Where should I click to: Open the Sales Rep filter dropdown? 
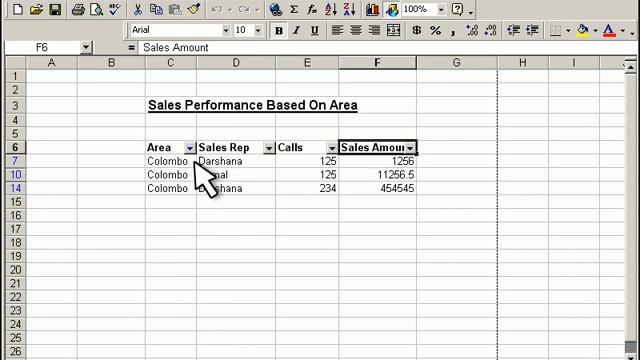point(269,148)
